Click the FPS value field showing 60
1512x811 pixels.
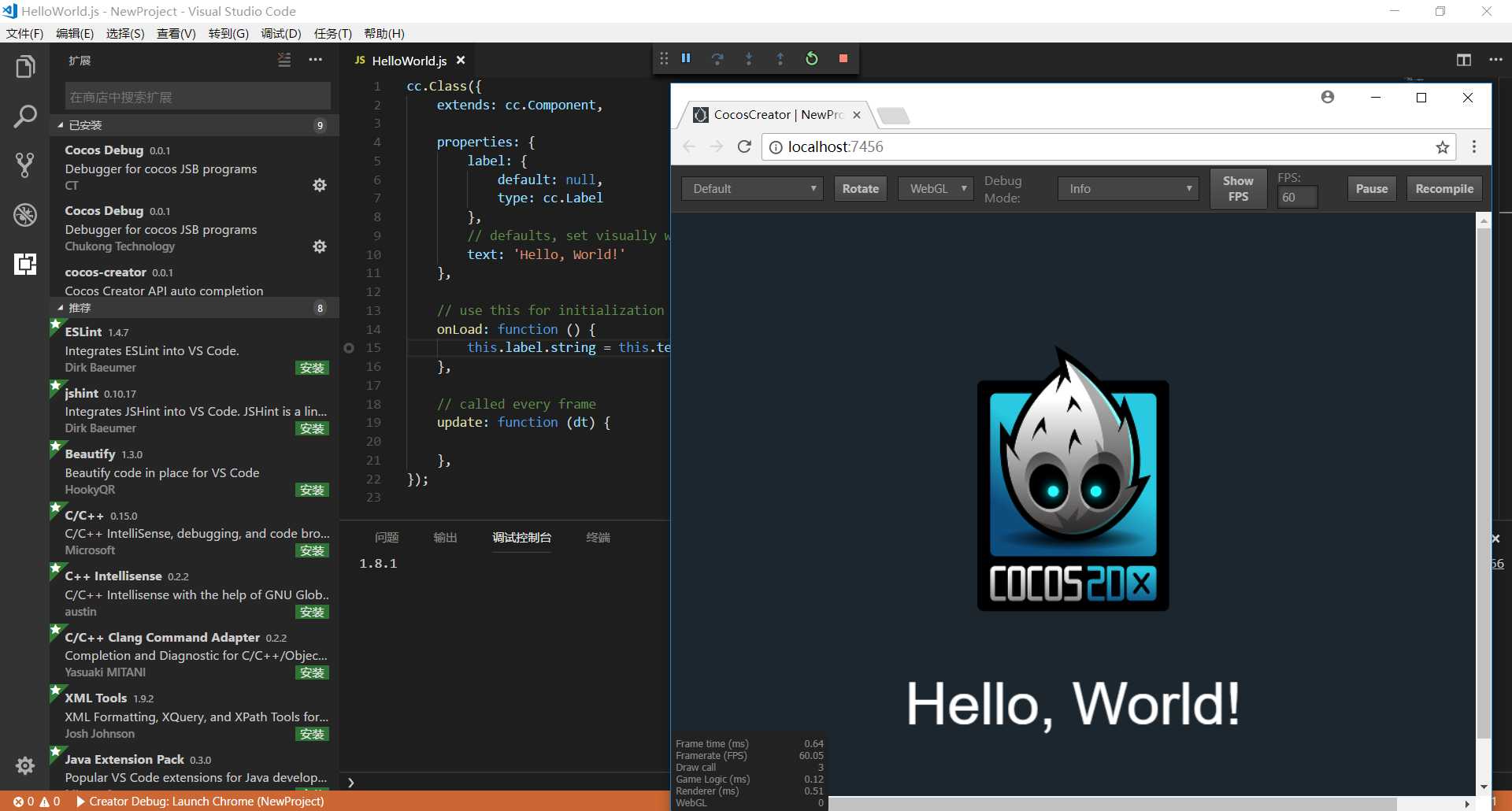[x=1297, y=198]
